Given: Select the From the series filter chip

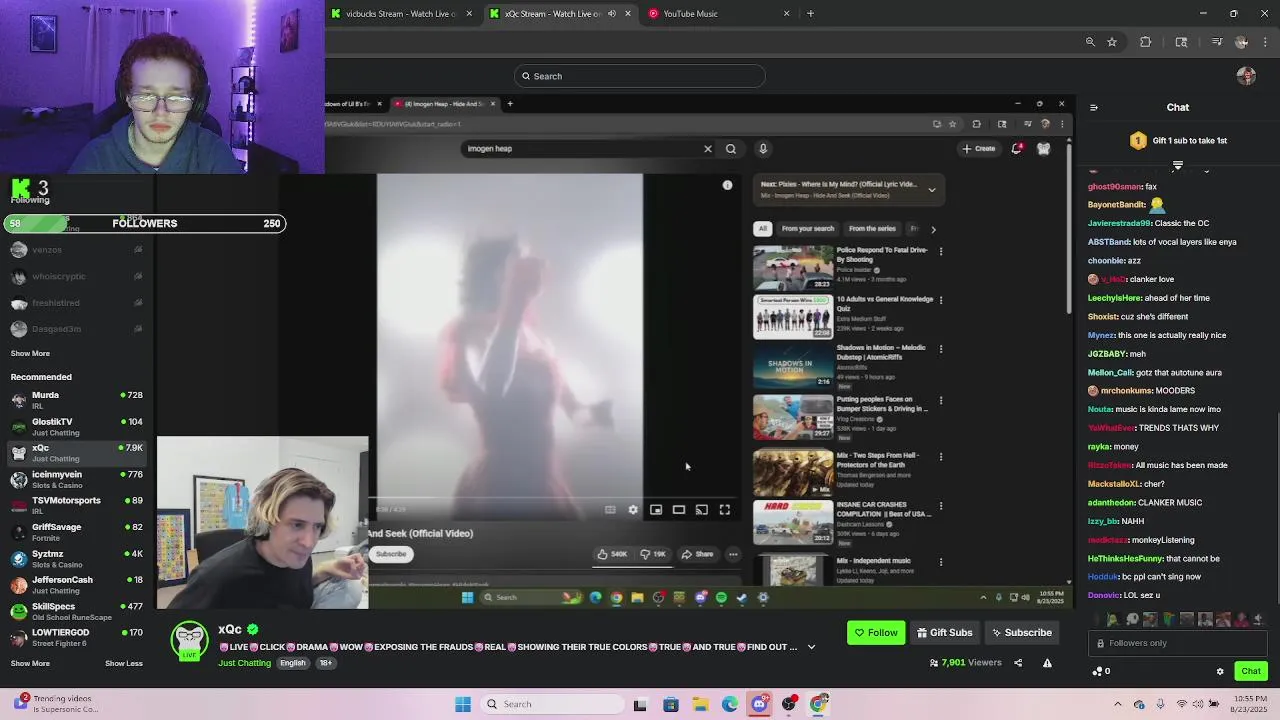Looking at the screenshot, I should click(872, 229).
